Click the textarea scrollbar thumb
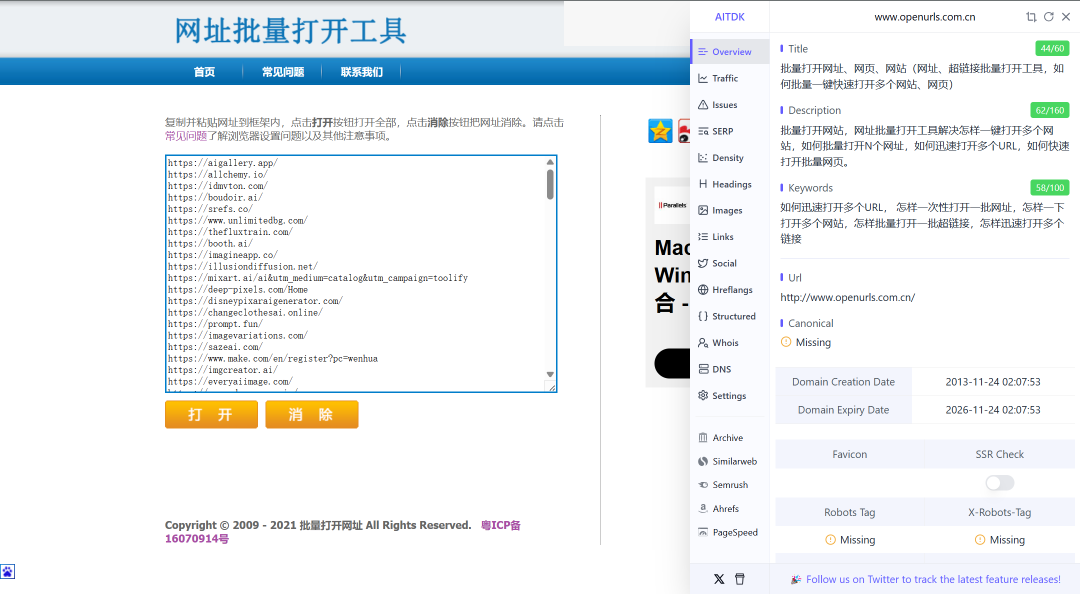This screenshot has width=1080, height=594. coord(550,184)
